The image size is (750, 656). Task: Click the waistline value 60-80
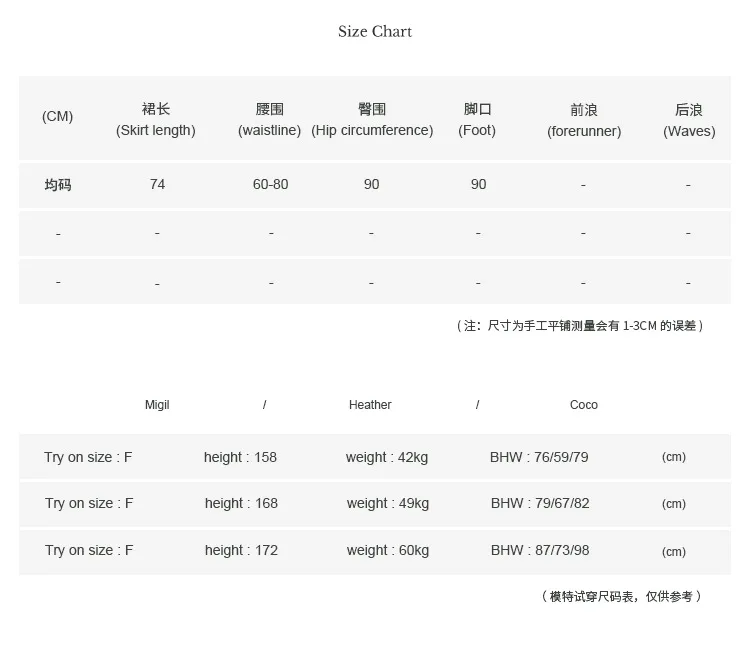coord(270,184)
